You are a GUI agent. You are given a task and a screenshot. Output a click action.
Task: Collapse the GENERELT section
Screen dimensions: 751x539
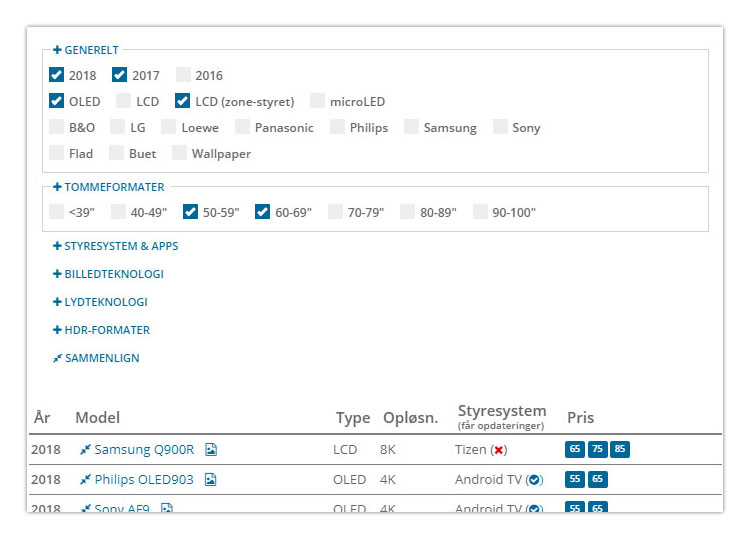86,50
